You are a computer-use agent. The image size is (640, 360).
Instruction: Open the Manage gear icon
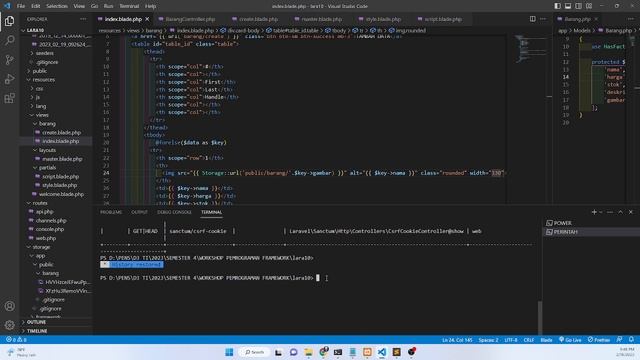pos(9,325)
